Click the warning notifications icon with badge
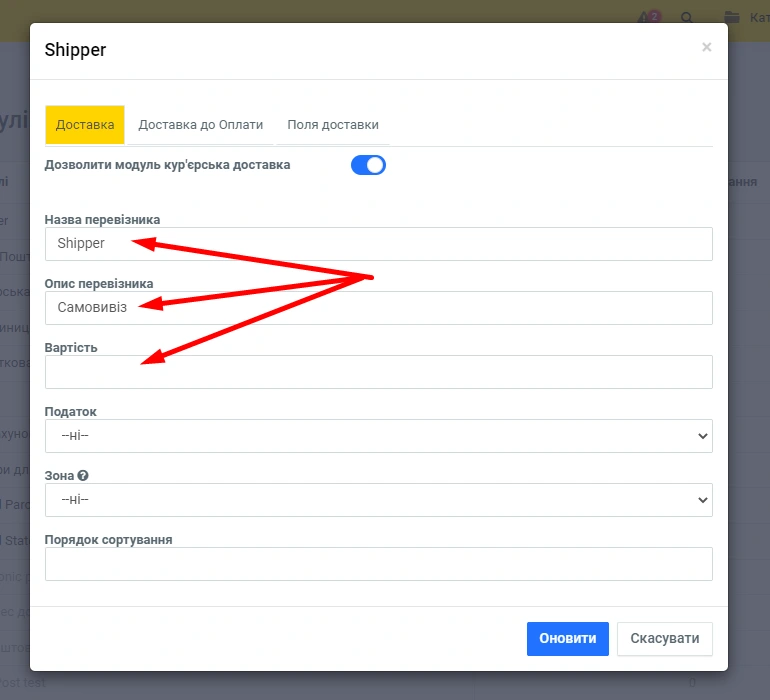Viewport: 770px width, 700px height. coord(650,17)
